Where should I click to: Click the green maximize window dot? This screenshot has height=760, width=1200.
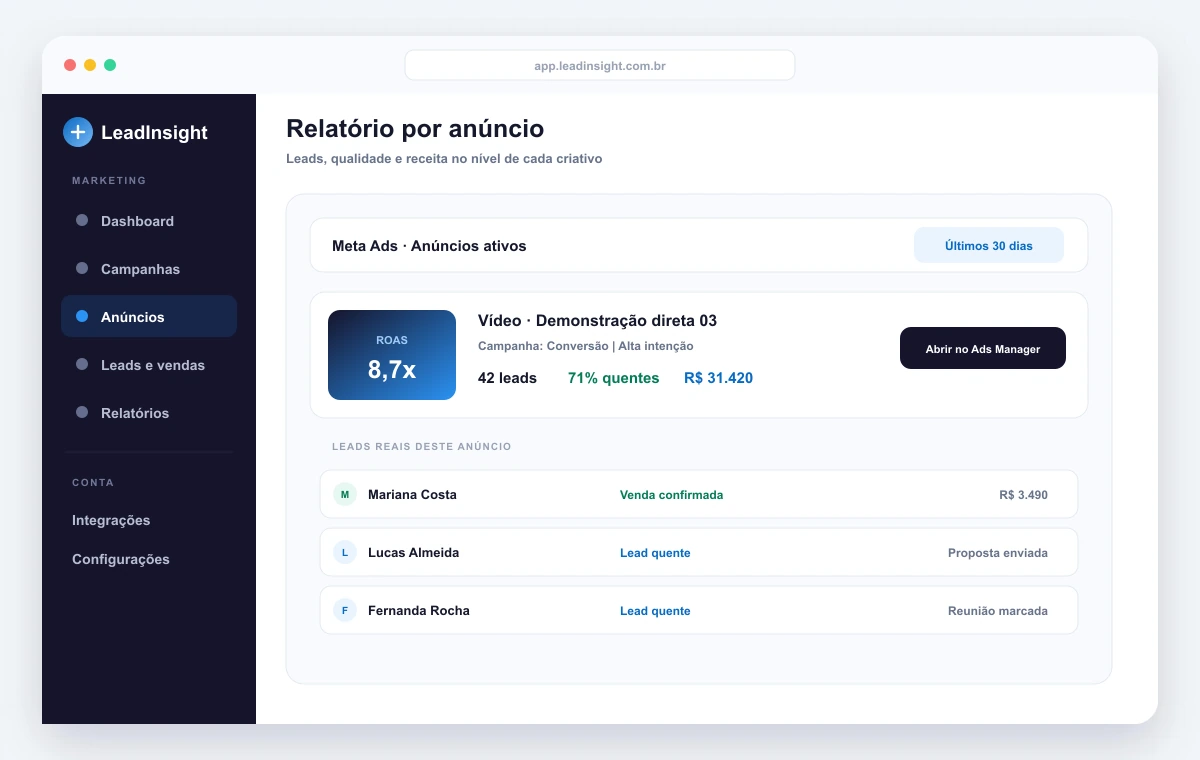(110, 65)
